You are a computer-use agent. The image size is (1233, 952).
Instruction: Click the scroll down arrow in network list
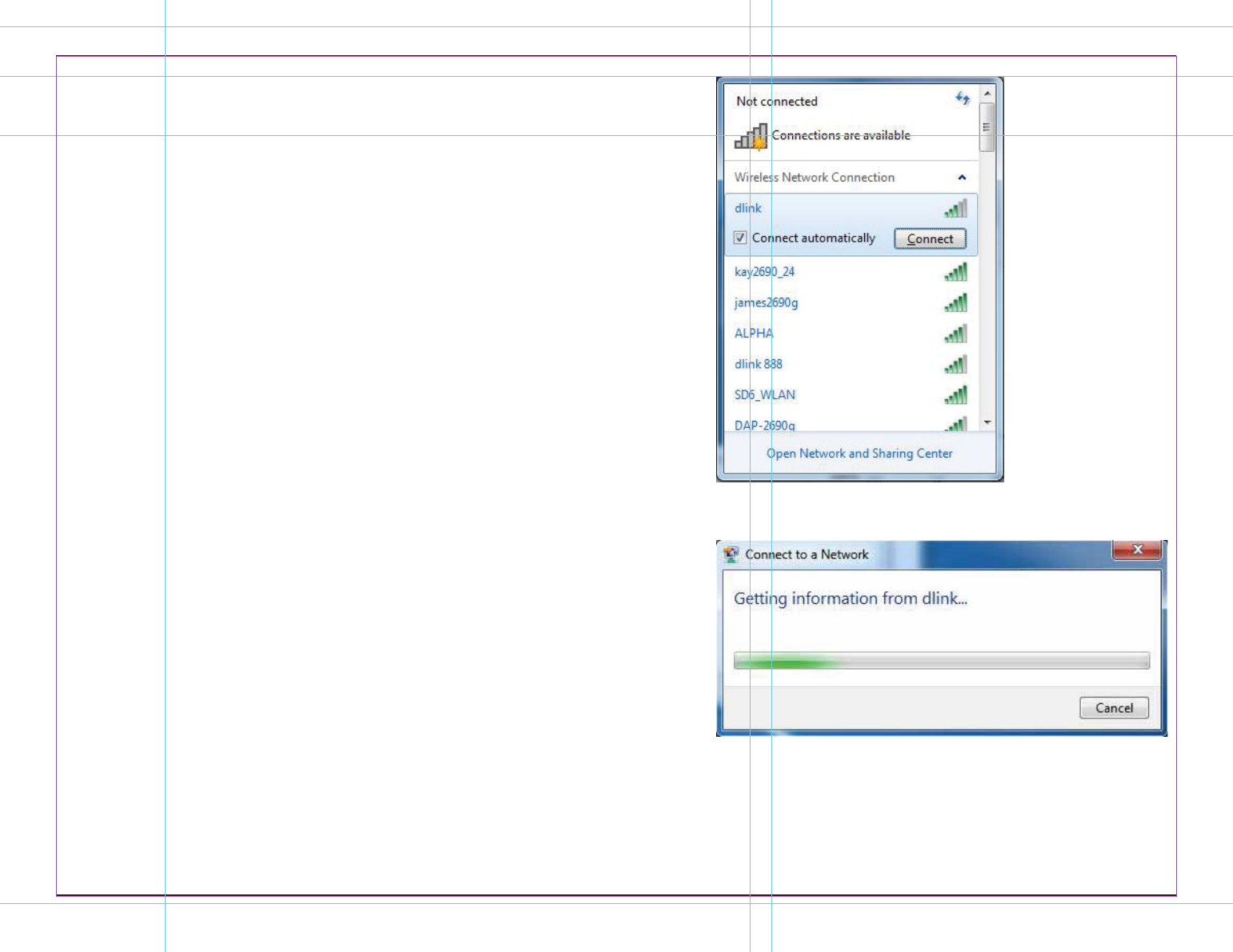point(987,422)
